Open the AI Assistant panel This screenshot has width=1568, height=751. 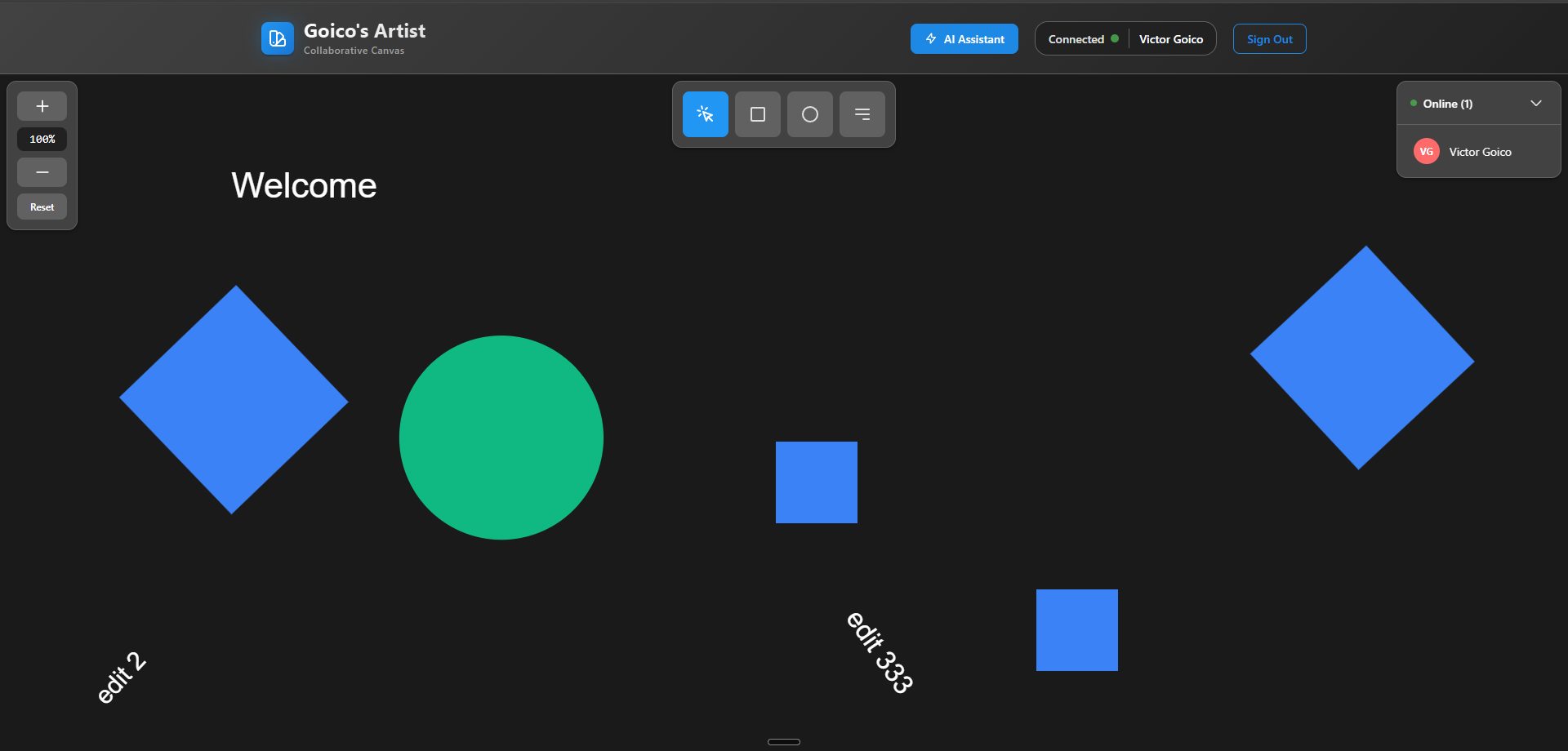[964, 39]
